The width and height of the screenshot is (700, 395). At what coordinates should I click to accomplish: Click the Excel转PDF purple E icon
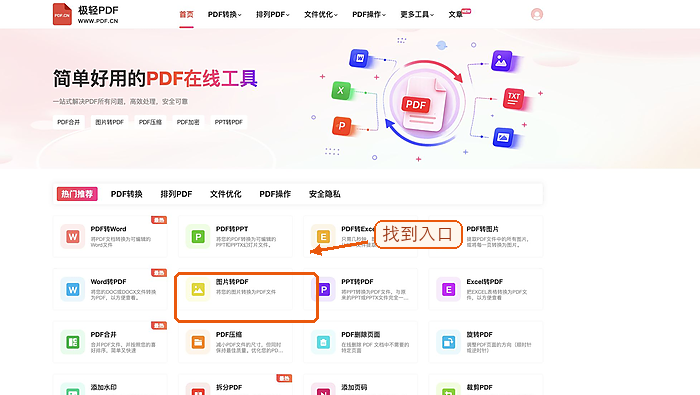tap(448, 290)
